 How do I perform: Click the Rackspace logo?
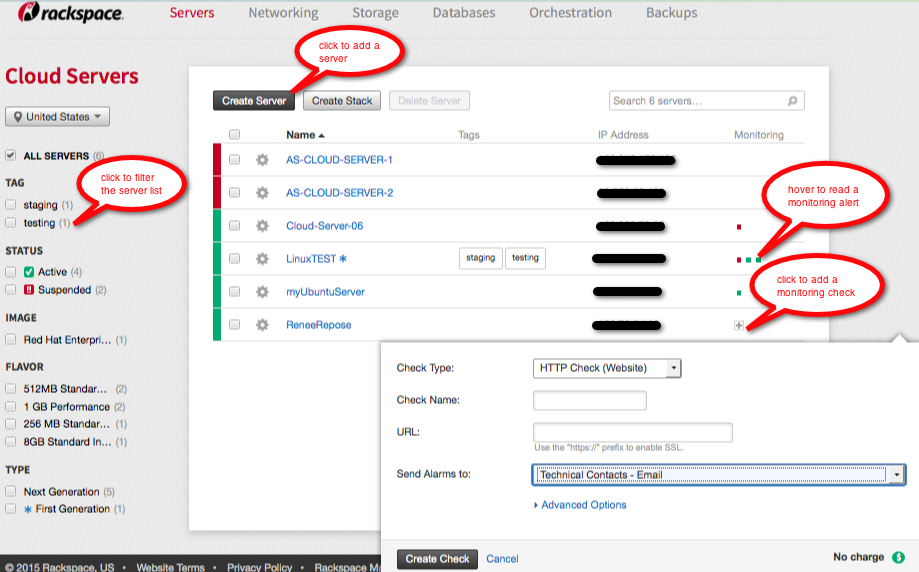click(x=70, y=12)
